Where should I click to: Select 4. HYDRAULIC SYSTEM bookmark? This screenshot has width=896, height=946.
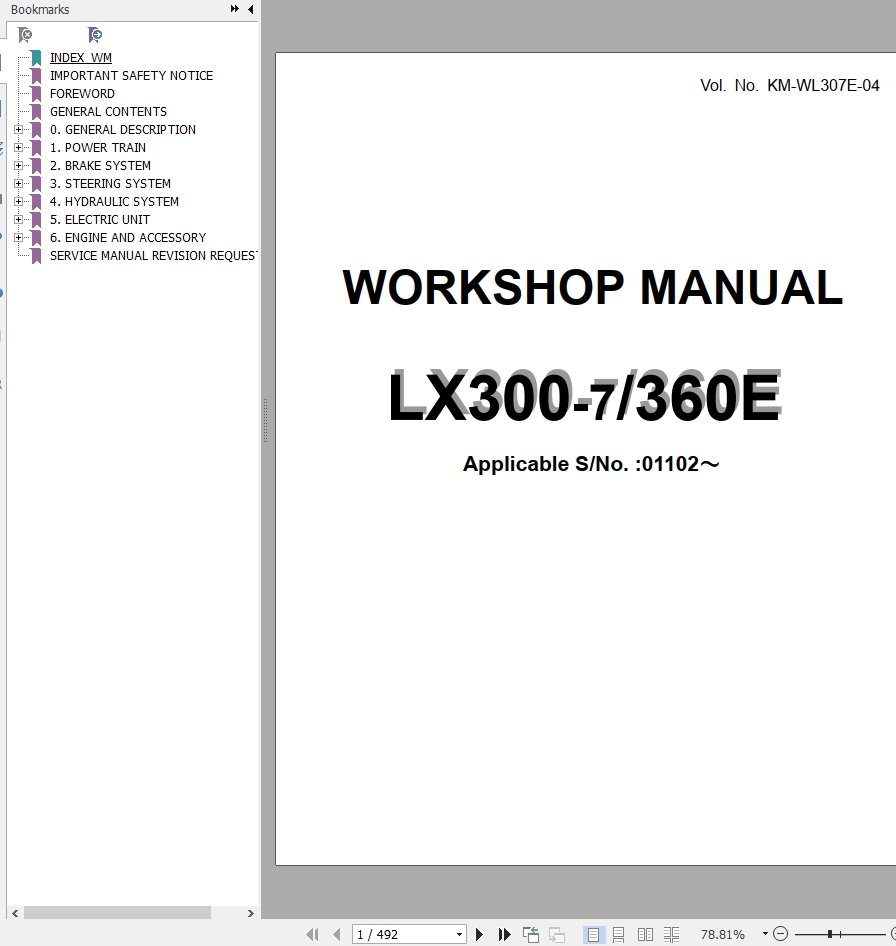tap(114, 202)
